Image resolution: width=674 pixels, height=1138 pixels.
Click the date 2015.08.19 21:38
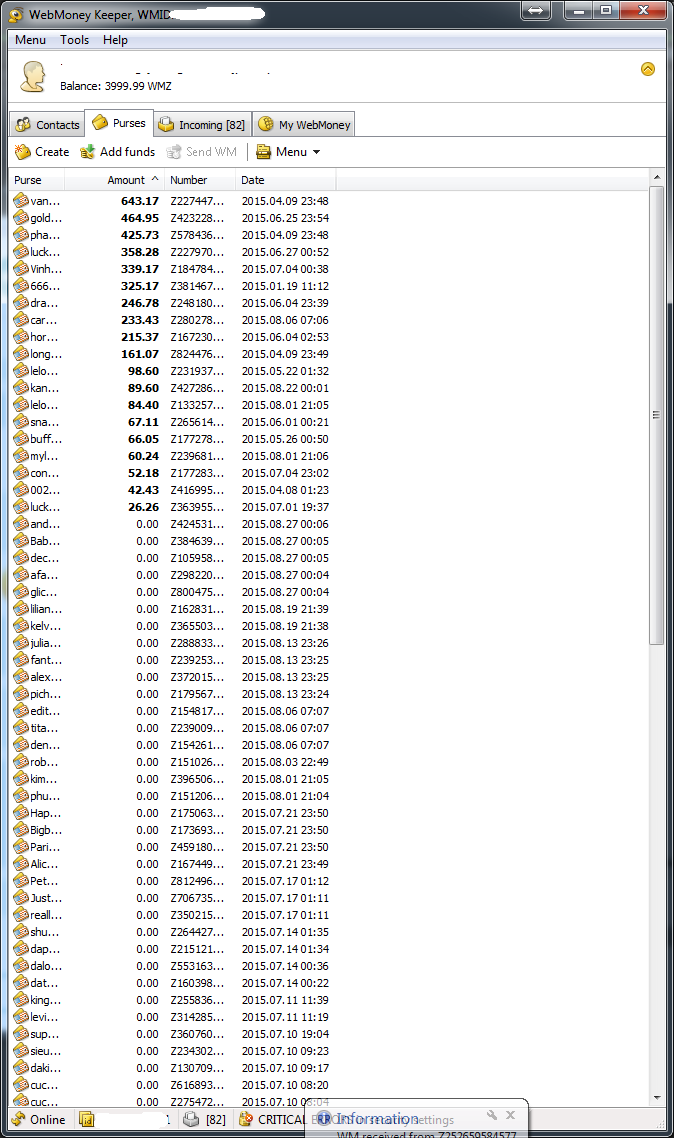click(285, 626)
